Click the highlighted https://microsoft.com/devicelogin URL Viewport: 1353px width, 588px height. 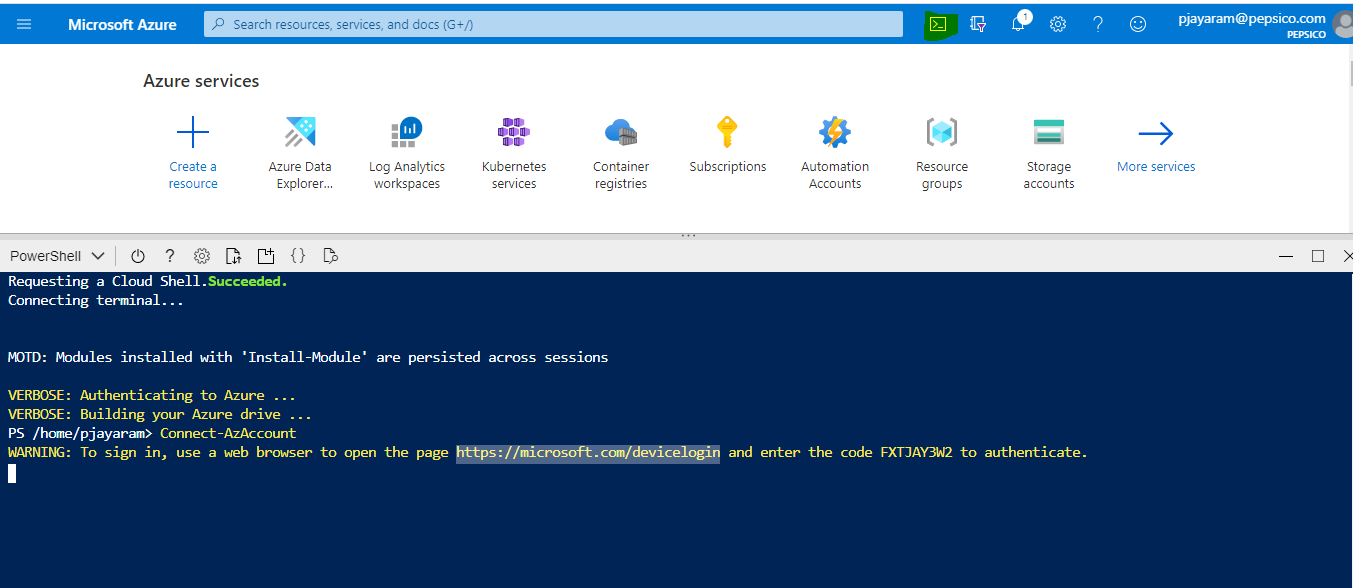(588, 452)
